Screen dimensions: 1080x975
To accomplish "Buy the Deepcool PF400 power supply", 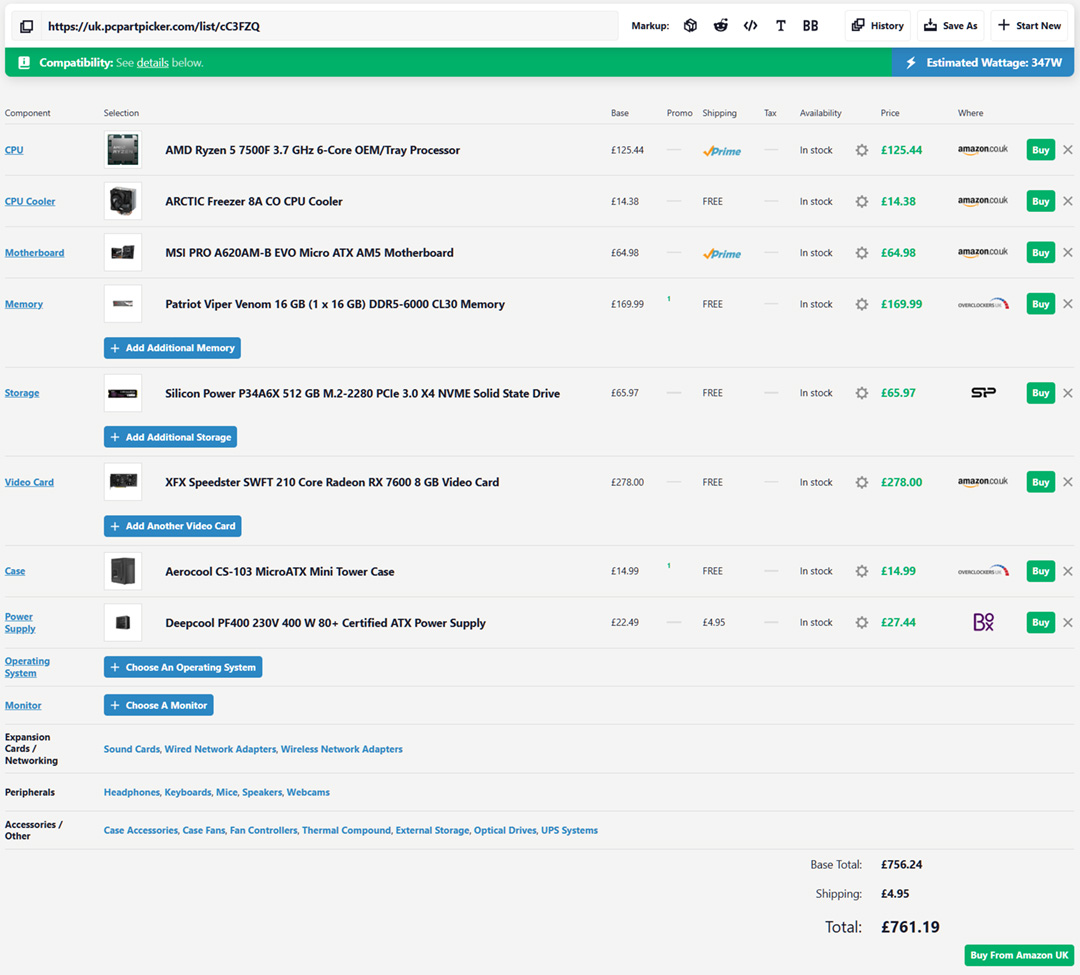I will (1041, 622).
